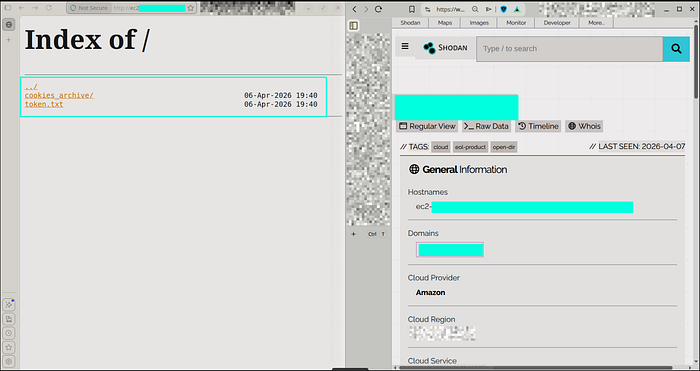Go forward in the Shodan browser window

[366, 9]
